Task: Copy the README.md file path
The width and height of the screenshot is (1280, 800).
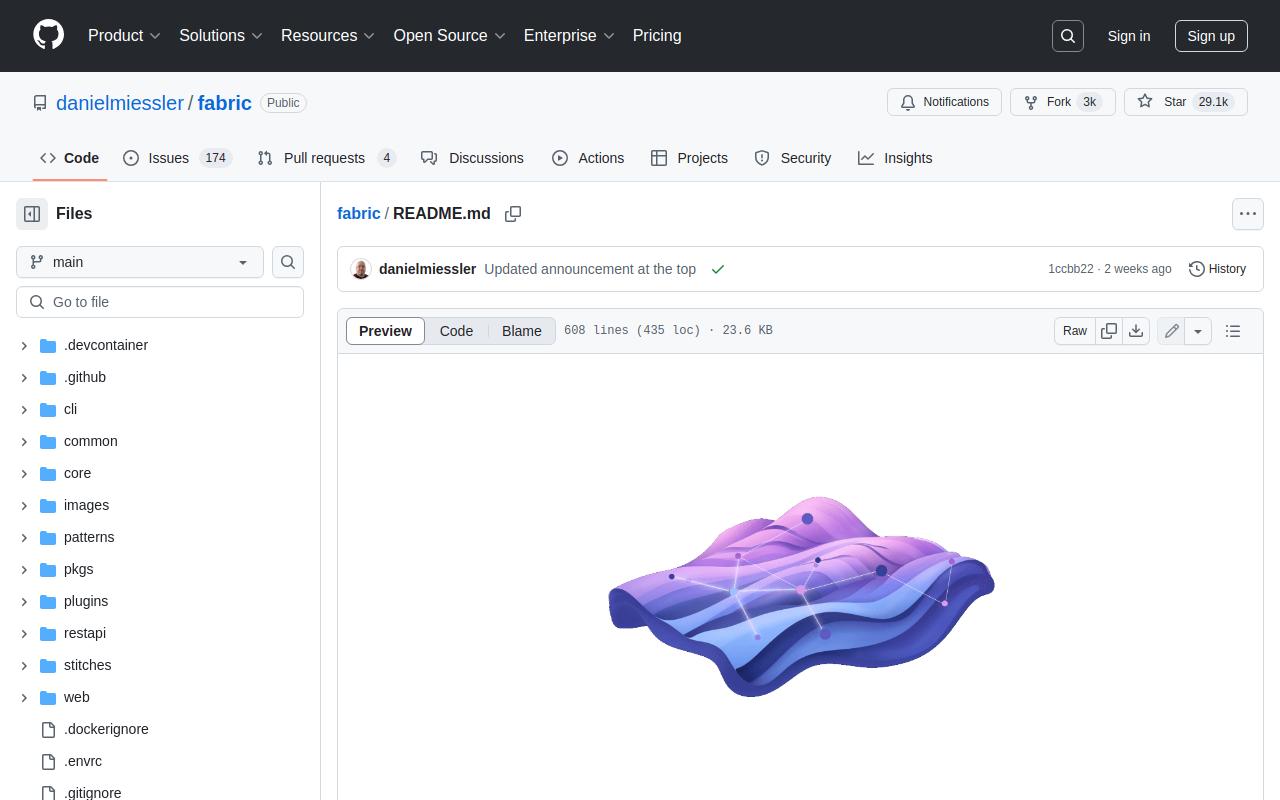Action: pyautogui.click(x=513, y=214)
